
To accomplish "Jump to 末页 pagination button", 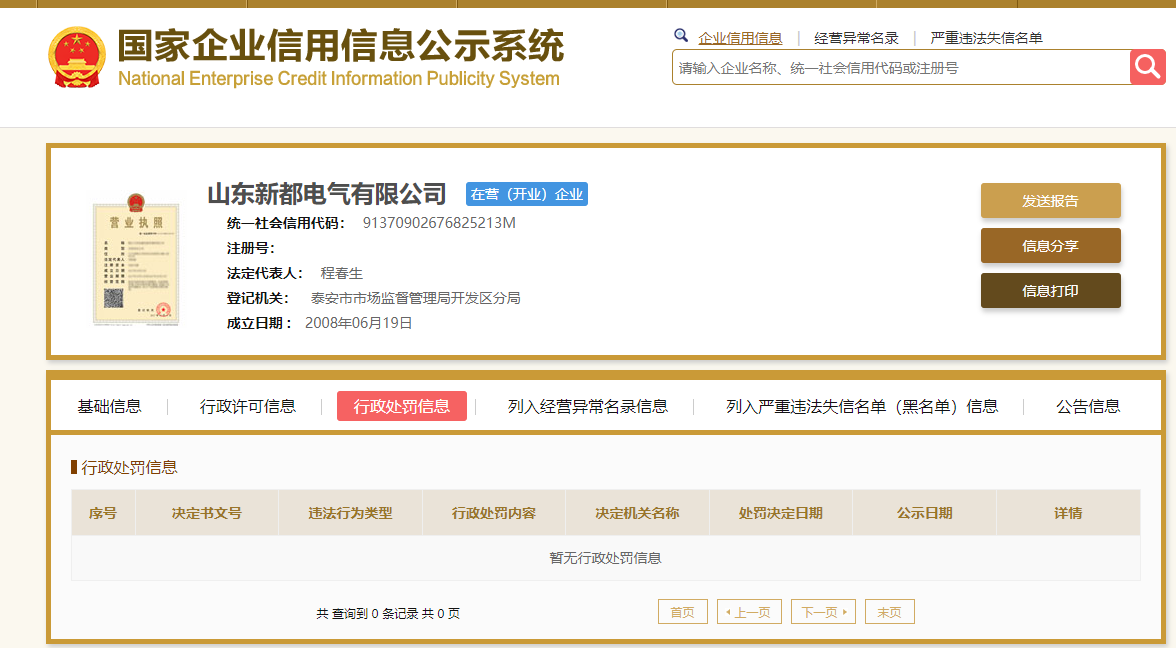I will 890,612.
